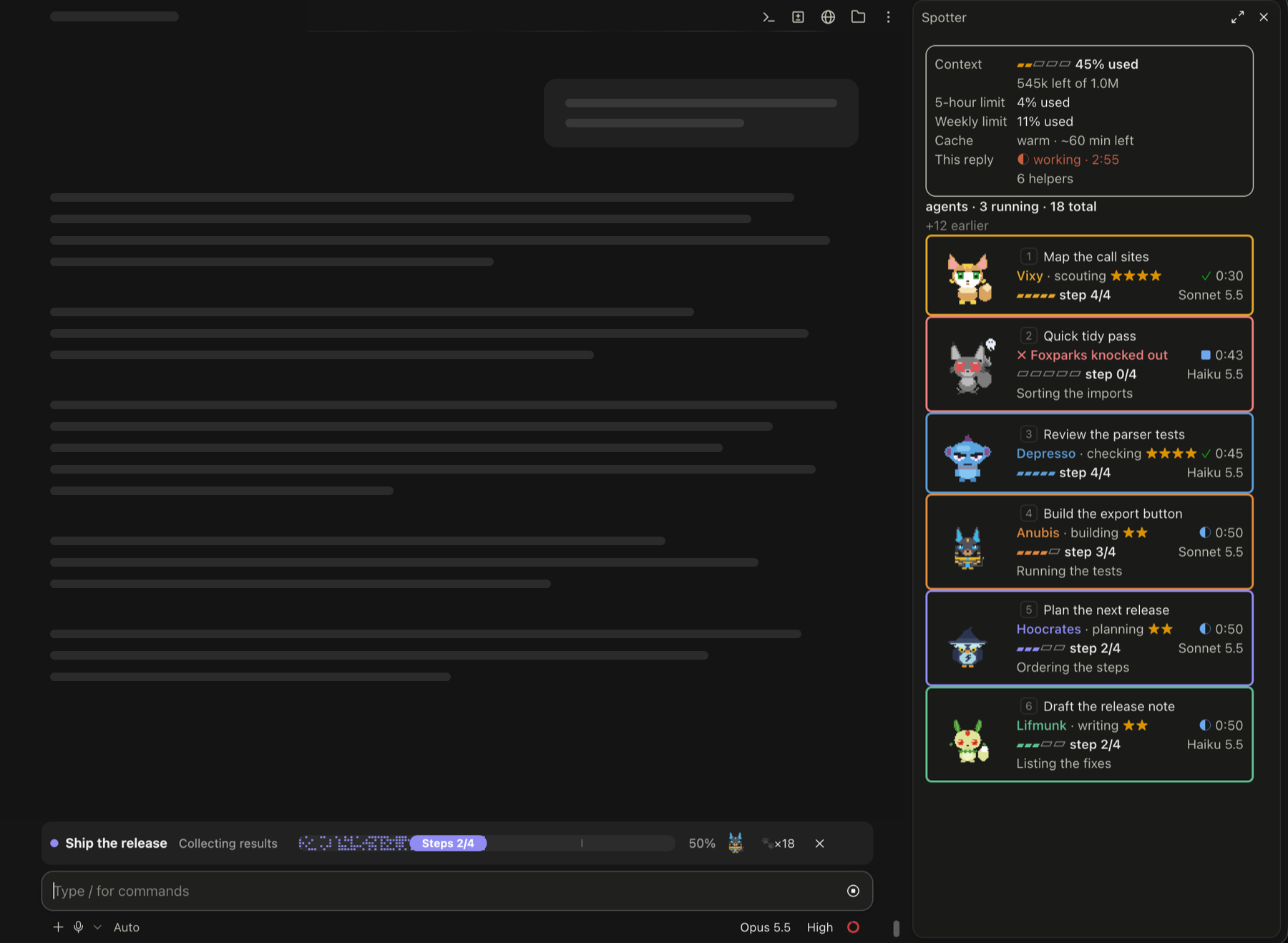Expand the chevron next to microphone

pyautogui.click(x=97, y=927)
